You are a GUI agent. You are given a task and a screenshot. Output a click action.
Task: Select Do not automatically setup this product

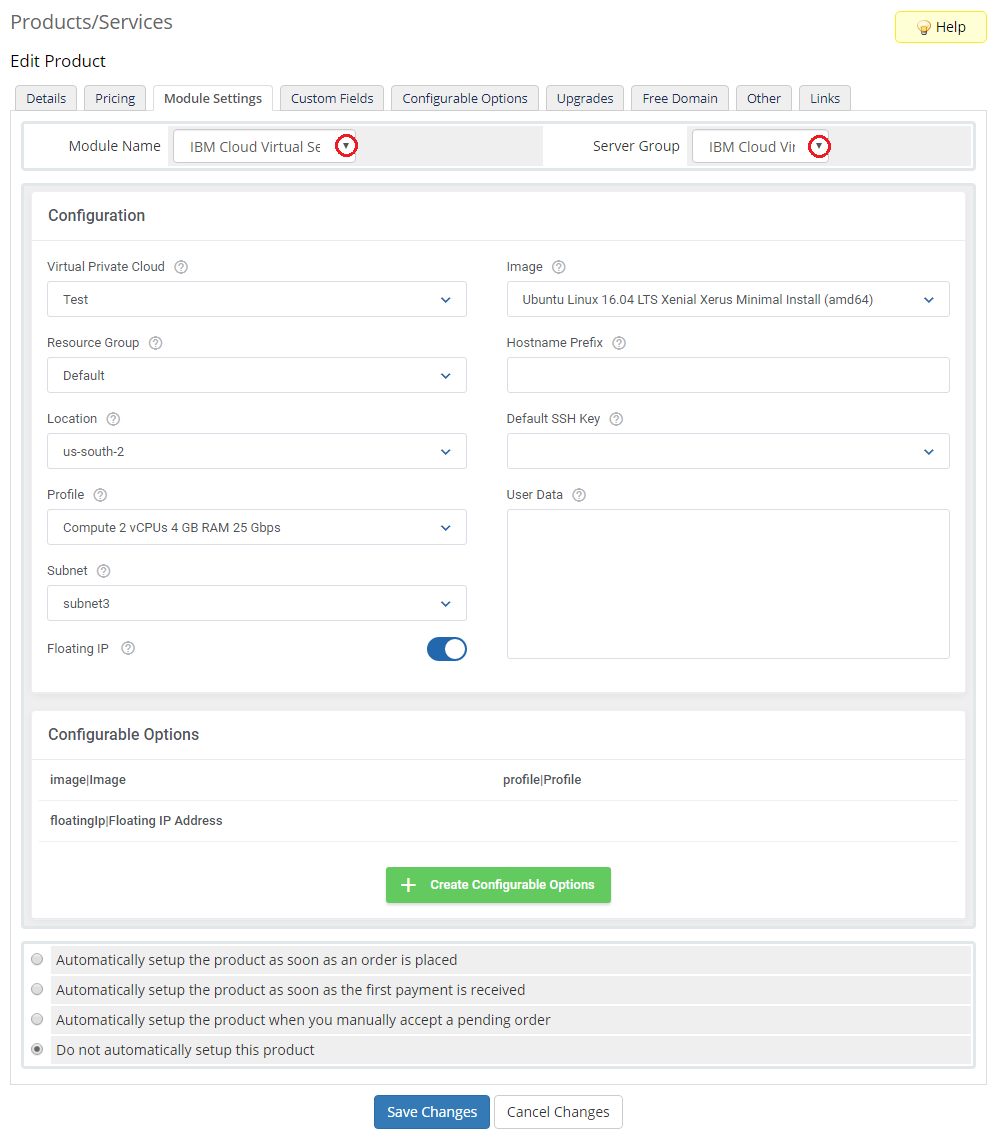(x=37, y=1049)
